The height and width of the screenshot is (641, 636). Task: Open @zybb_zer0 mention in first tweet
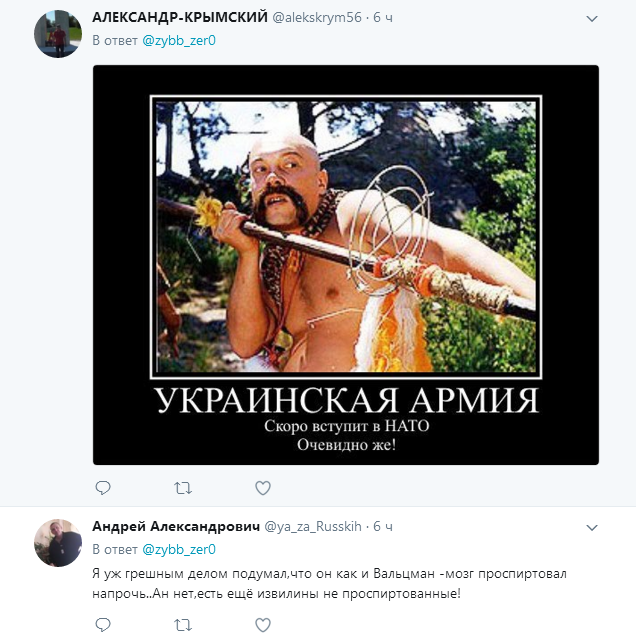[179, 41]
